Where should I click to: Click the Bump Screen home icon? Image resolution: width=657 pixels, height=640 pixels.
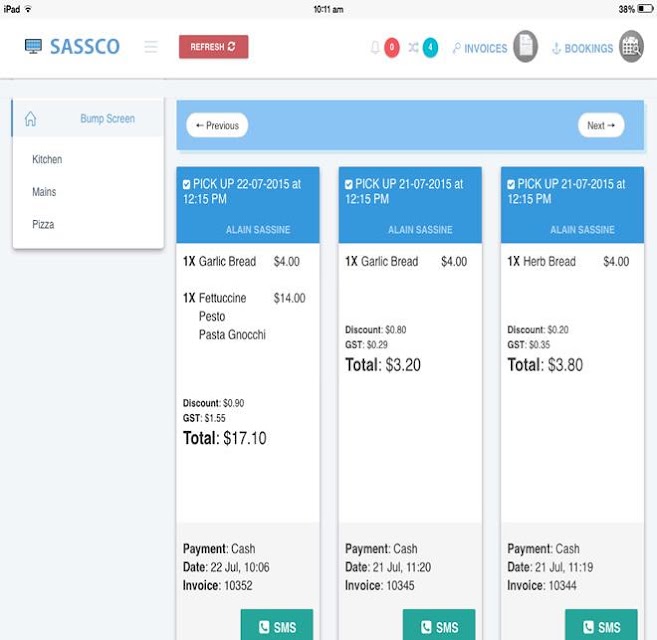(x=30, y=119)
